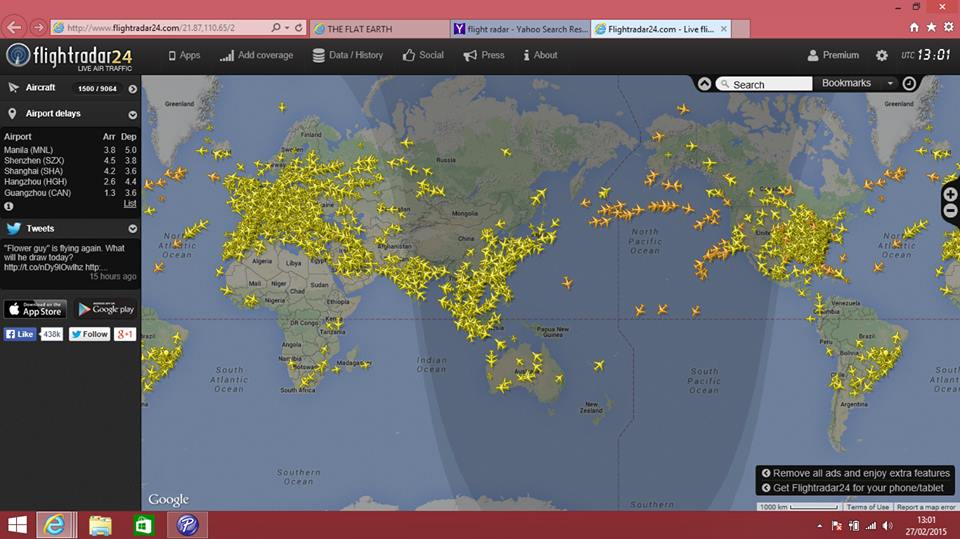
Task: Select Guangzhou (CAN) airport row
Action: (70, 192)
